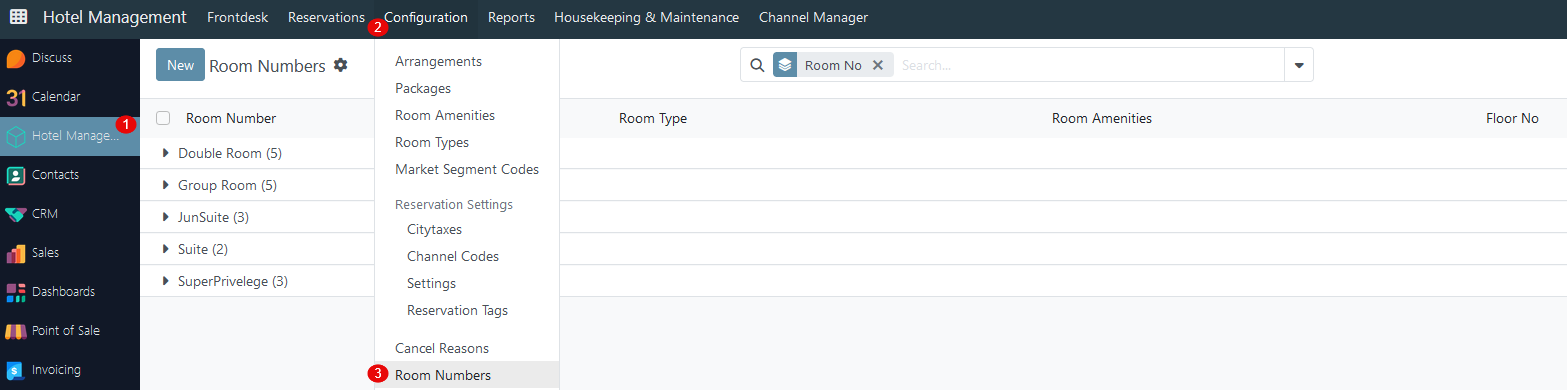Click the search magnifier icon
The image size is (1567, 390).
pos(757,65)
